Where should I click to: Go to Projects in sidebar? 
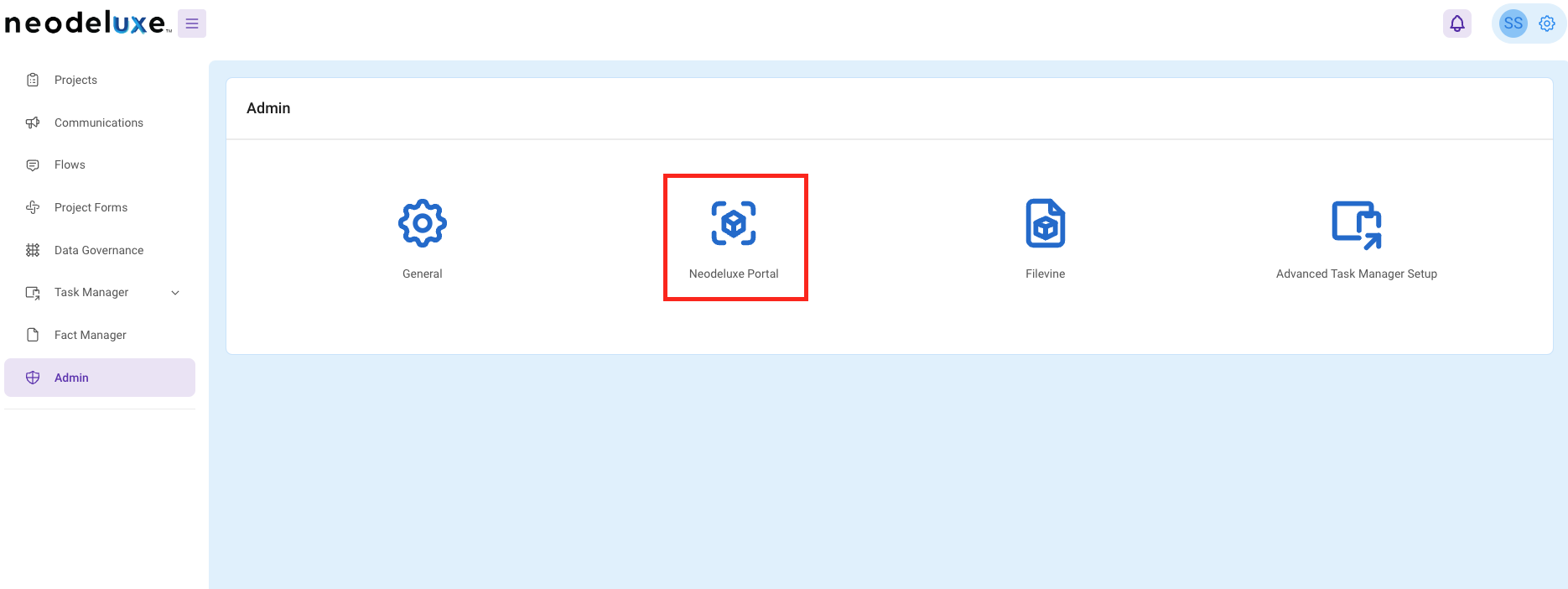pyautogui.click(x=100, y=80)
